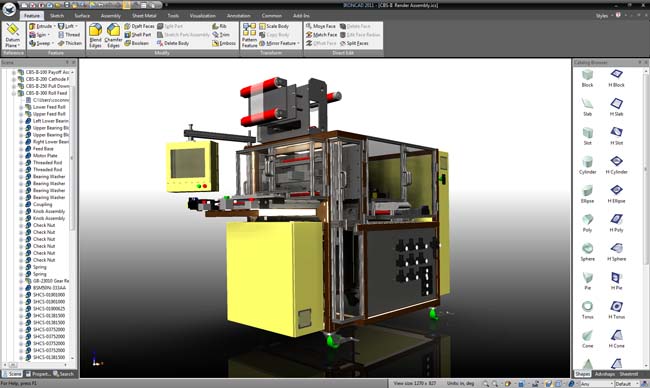Open the IronCAD application menu button
Image resolution: width=650 pixels, height=388 pixels.
pyautogui.click(x=9, y=9)
